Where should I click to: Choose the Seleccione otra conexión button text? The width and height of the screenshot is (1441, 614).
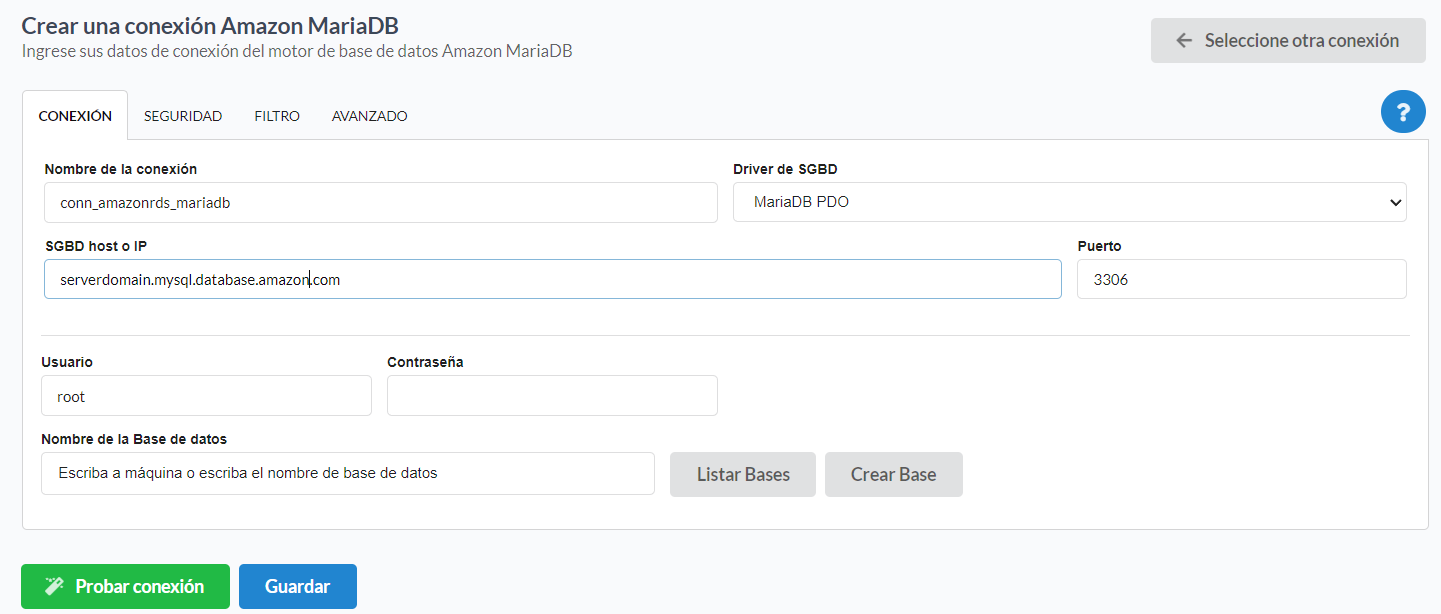pos(1301,41)
